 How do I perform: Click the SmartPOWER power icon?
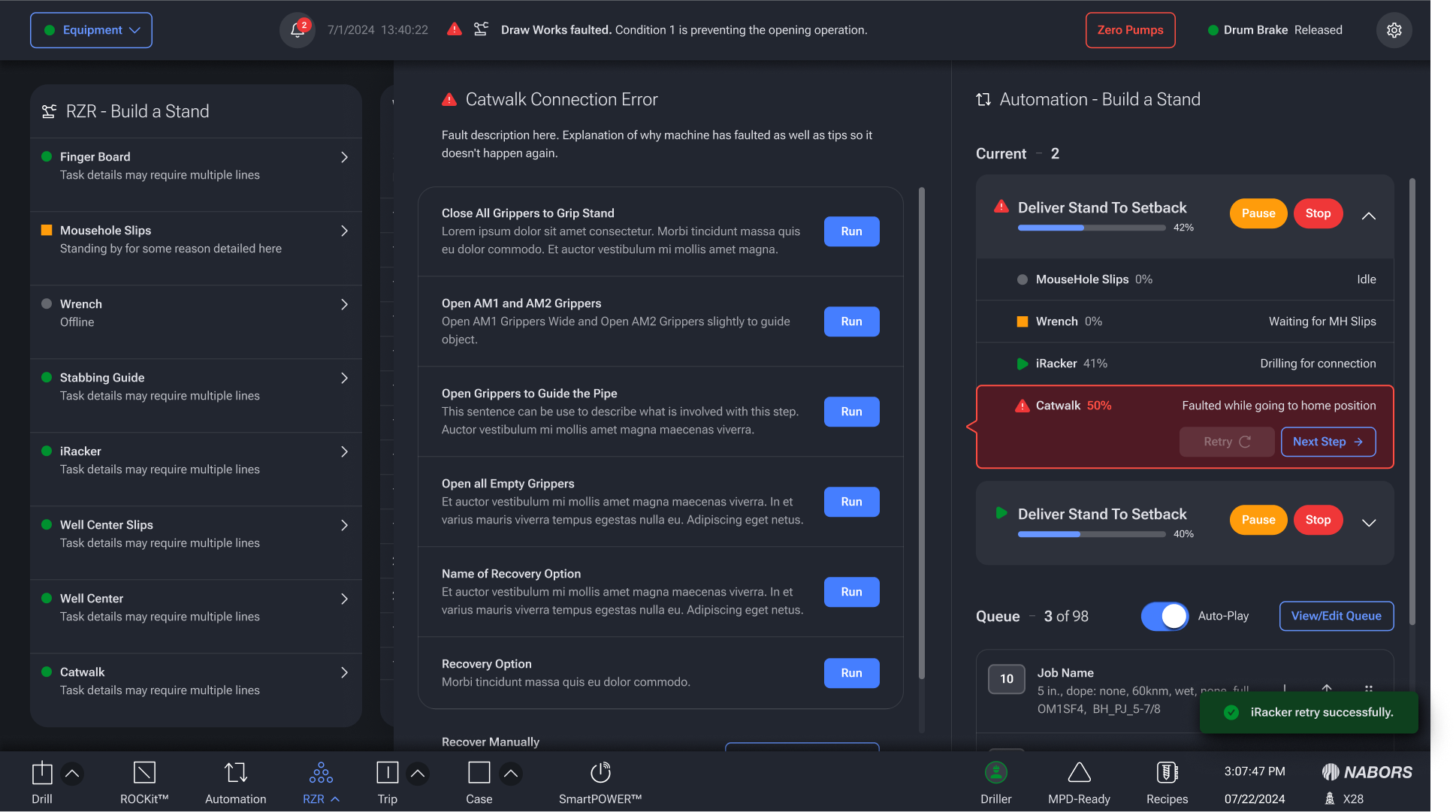click(x=600, y=773)
